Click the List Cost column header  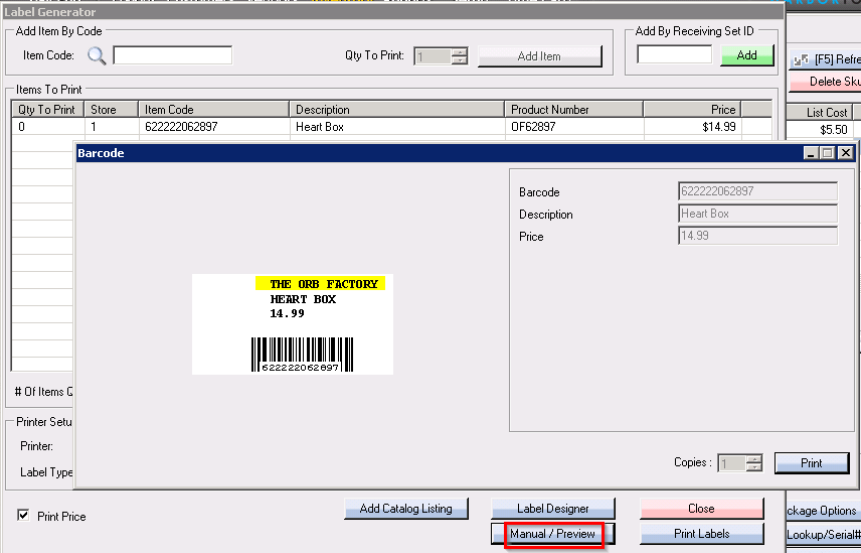click(820, 113)
